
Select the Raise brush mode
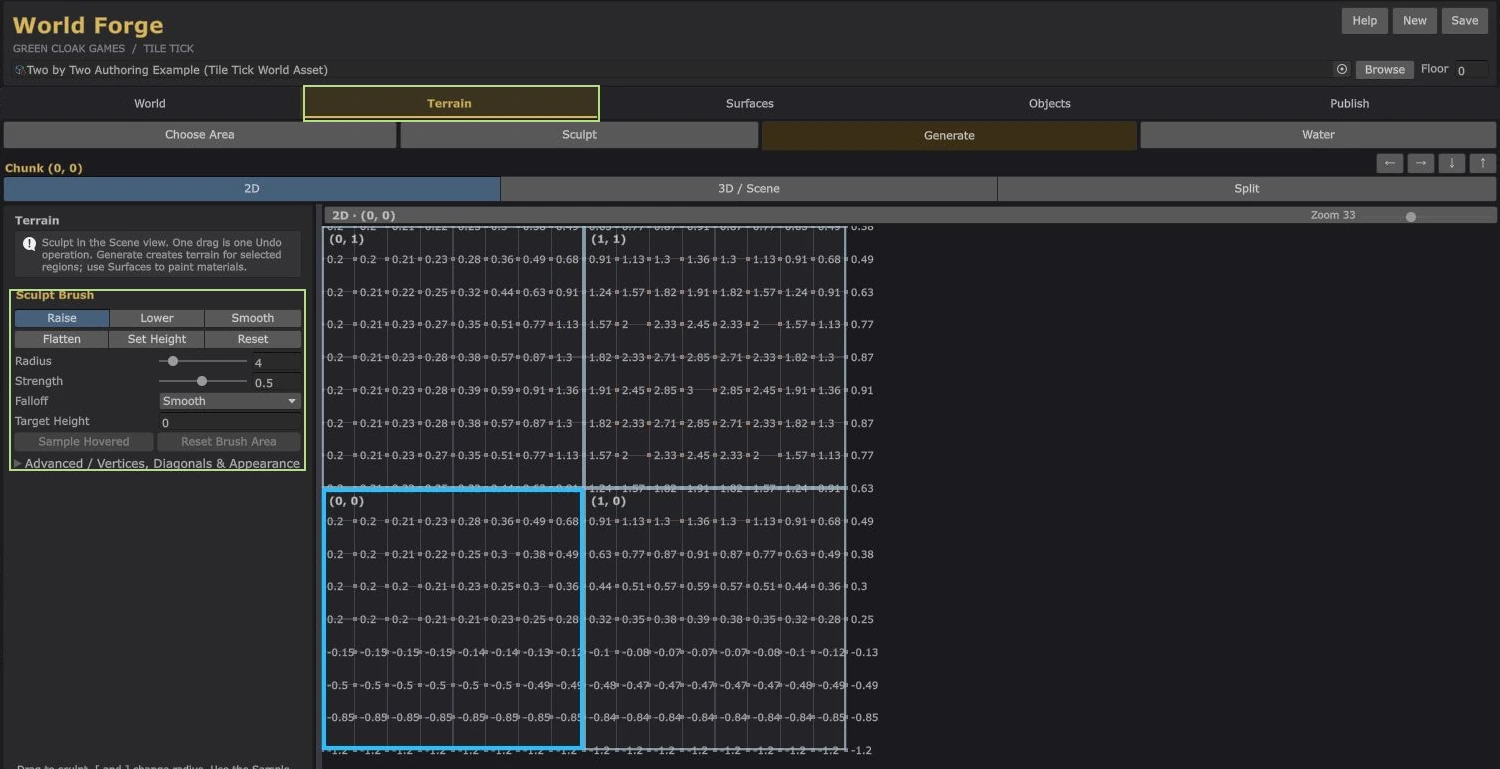(62, 318)
